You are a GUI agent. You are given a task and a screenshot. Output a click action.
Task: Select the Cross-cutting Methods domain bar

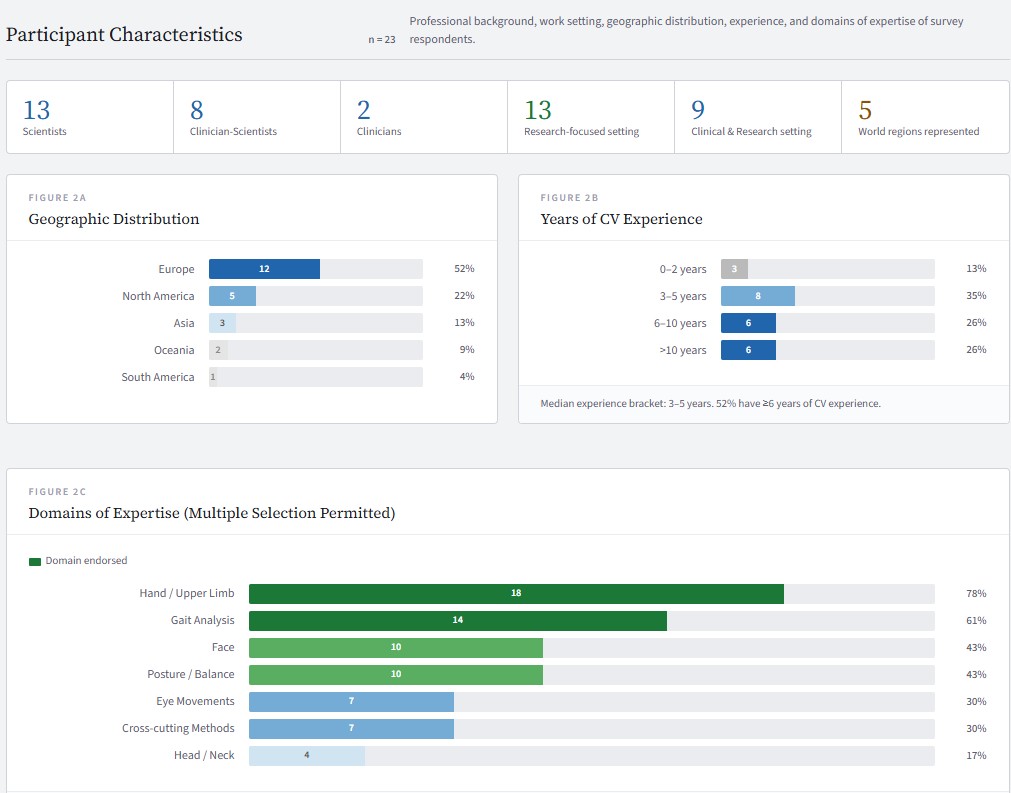click(351, 729)
